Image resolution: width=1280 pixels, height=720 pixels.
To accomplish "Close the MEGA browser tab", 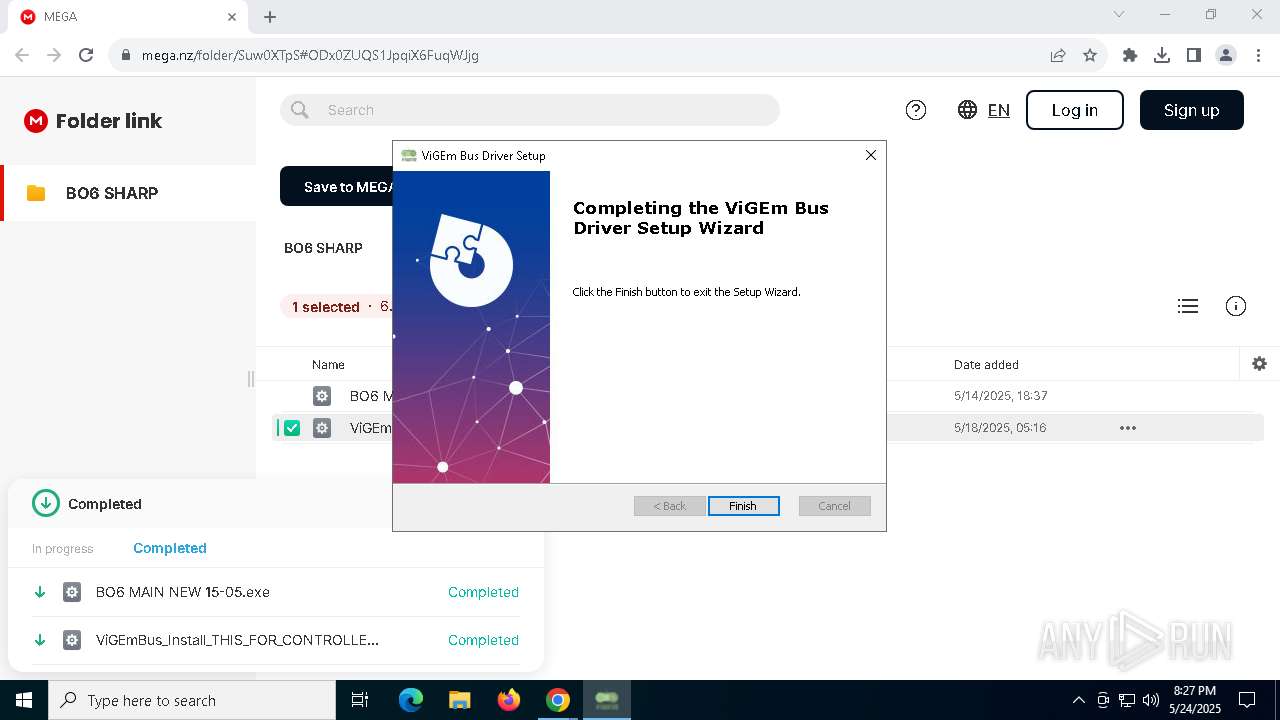I will click(232, 17).
